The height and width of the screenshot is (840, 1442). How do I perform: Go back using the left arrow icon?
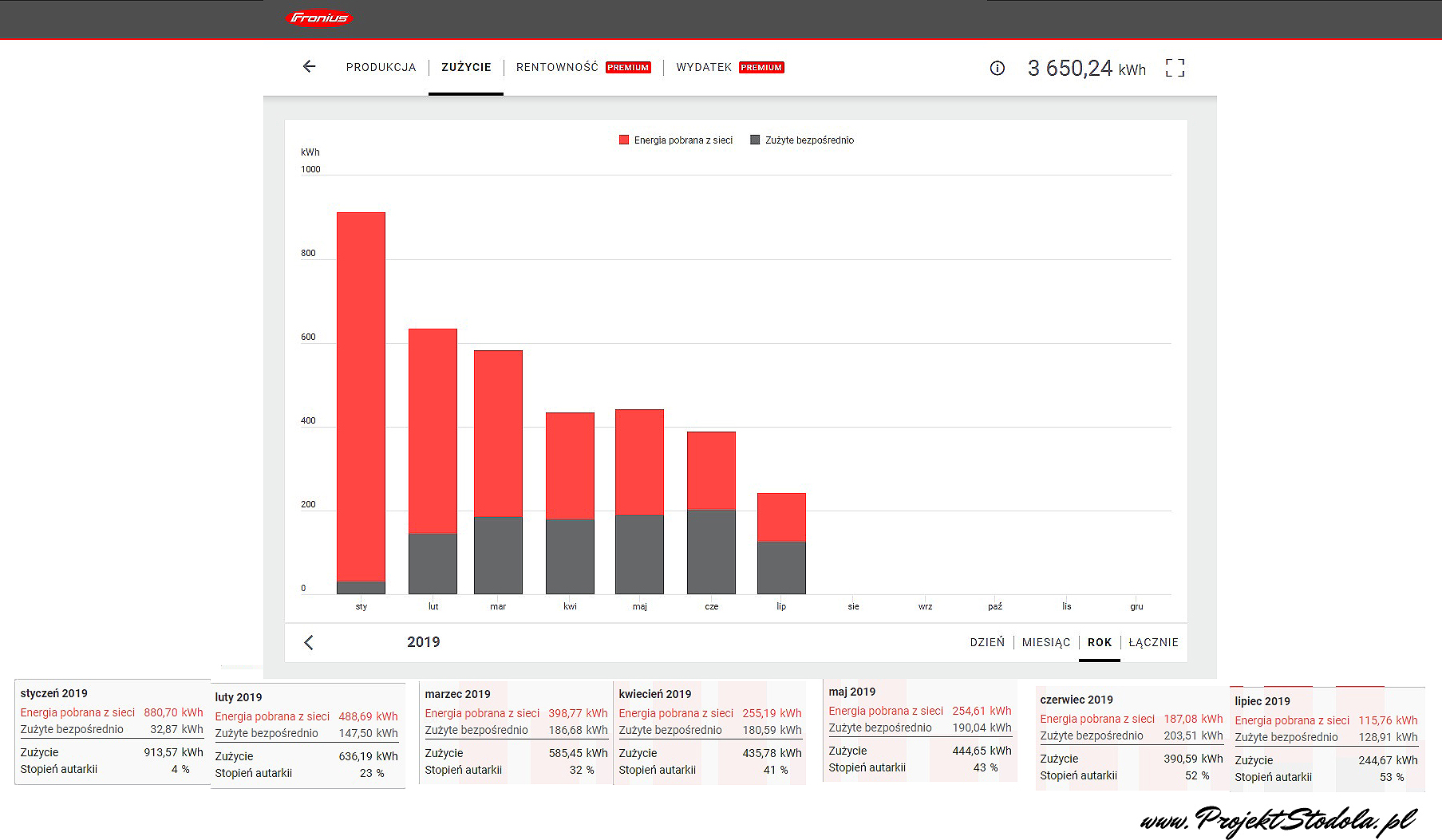pyautogui.click(x=310, y=67)
